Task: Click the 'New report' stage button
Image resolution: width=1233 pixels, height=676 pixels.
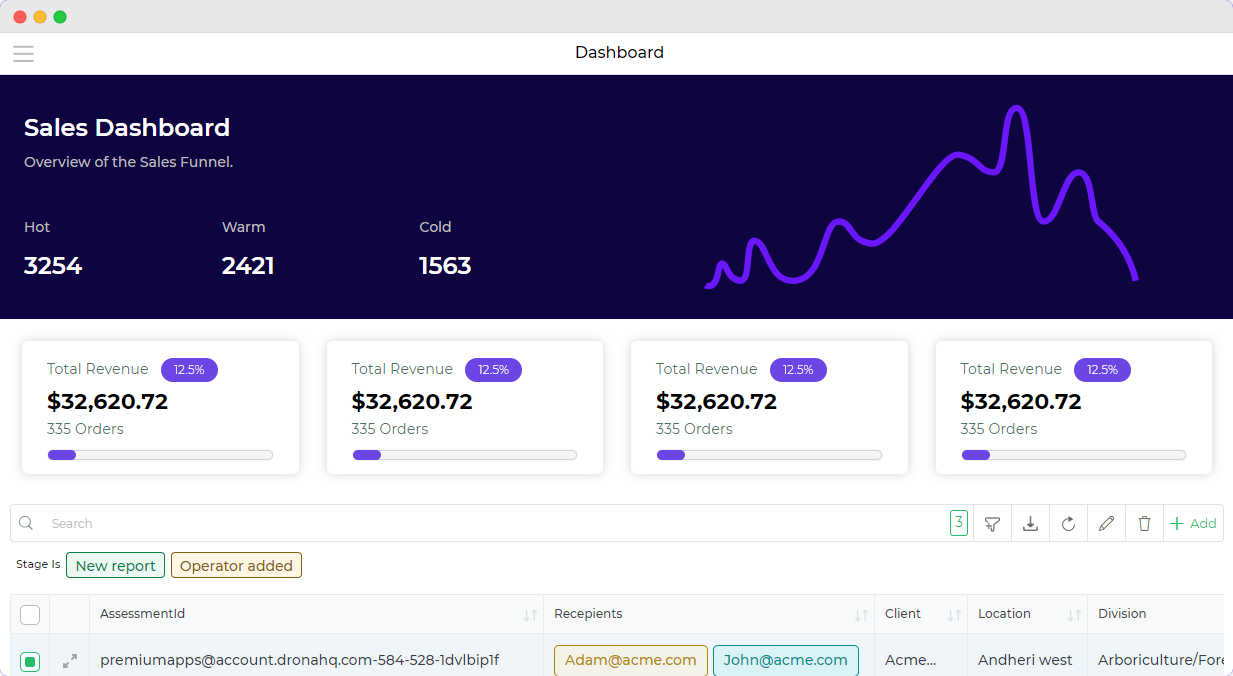Action: pyautogui.click(x=115, y=565)
